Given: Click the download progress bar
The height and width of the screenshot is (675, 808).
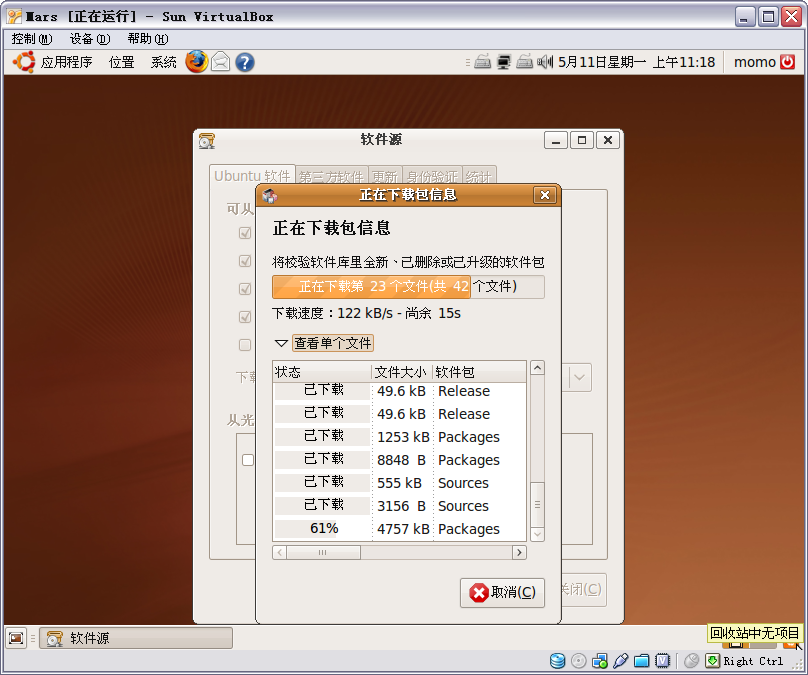Looking at the screenshot, I should 408,287.
